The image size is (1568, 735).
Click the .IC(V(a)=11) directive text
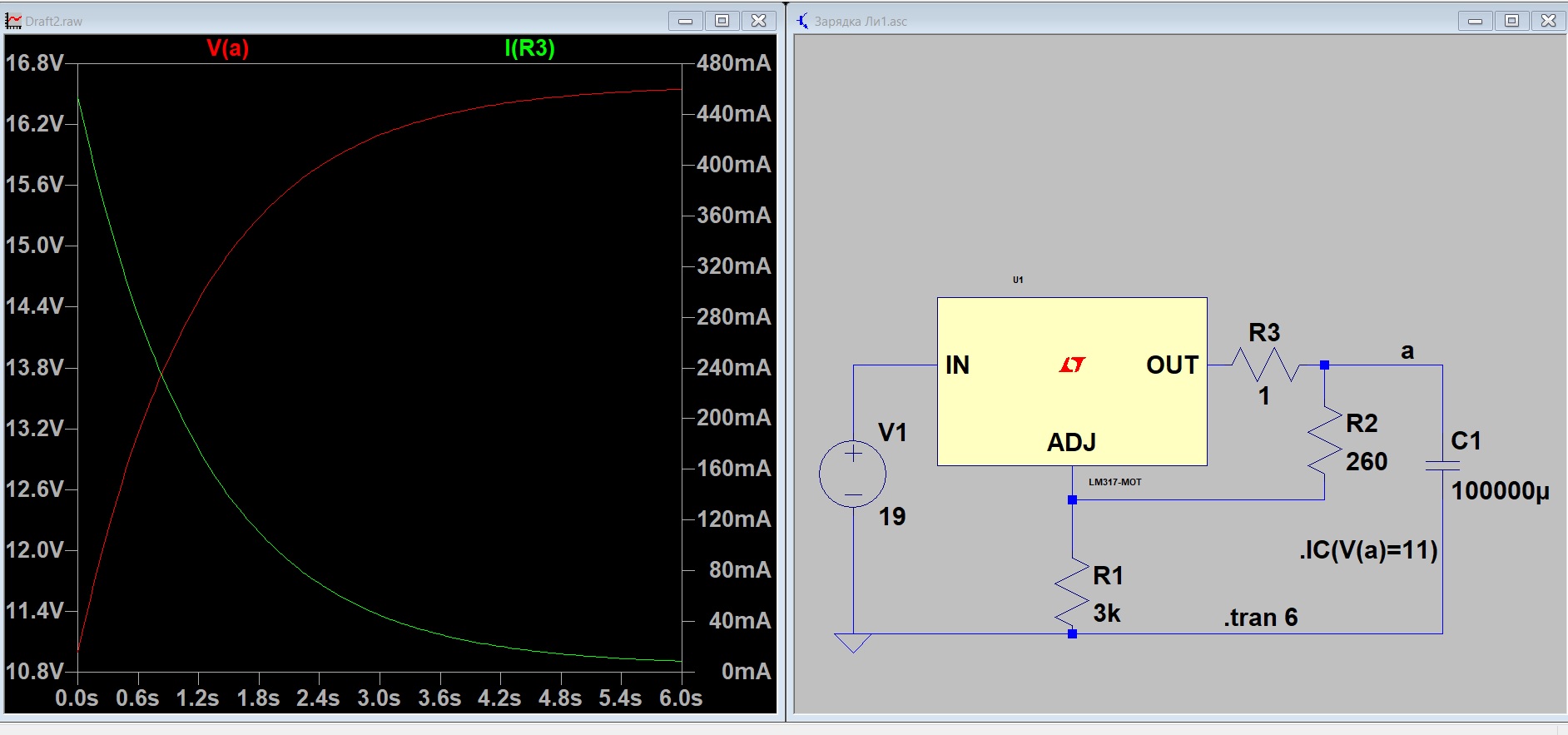point(1368,550)
